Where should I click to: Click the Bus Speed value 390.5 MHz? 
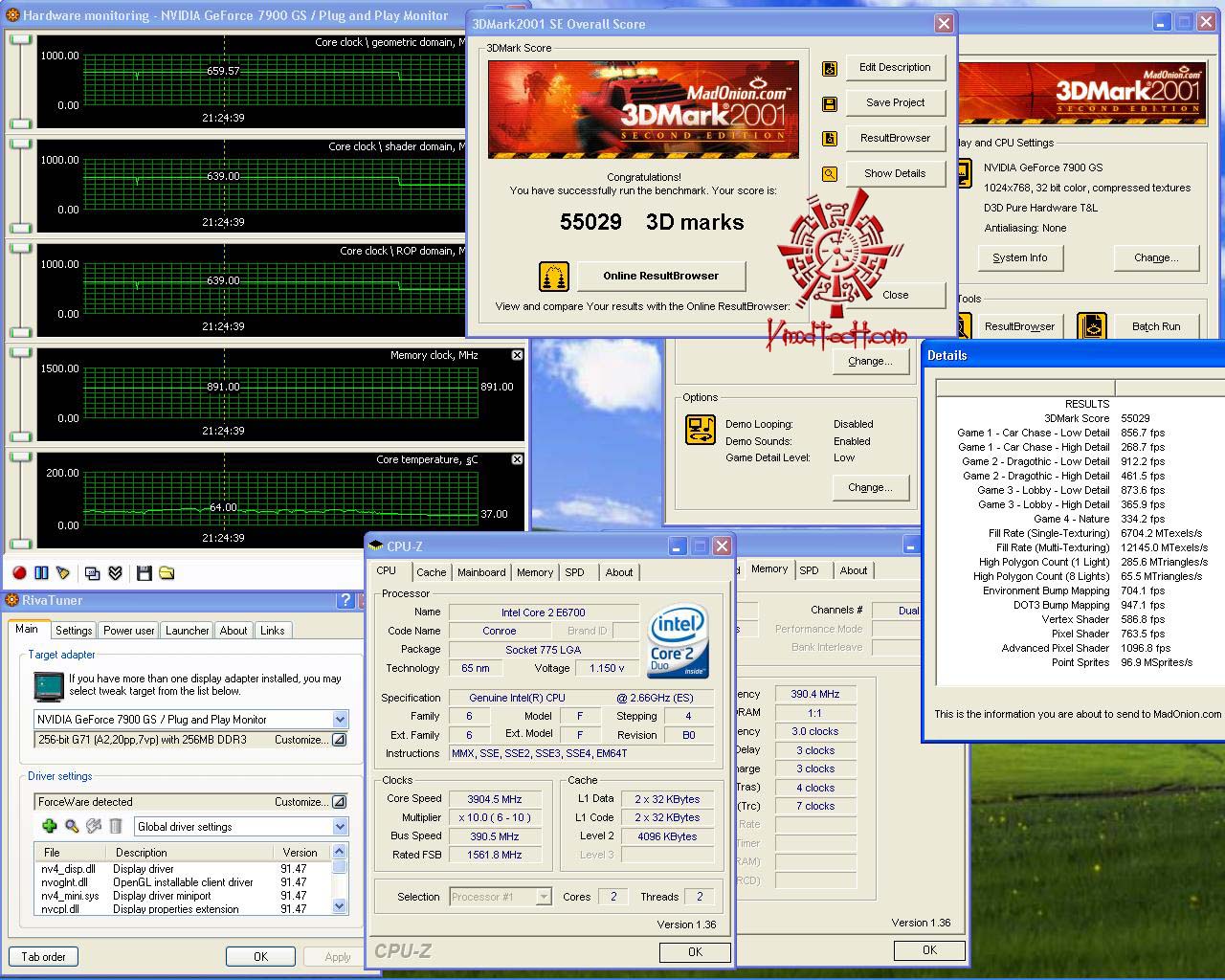[x=495, y=836]
